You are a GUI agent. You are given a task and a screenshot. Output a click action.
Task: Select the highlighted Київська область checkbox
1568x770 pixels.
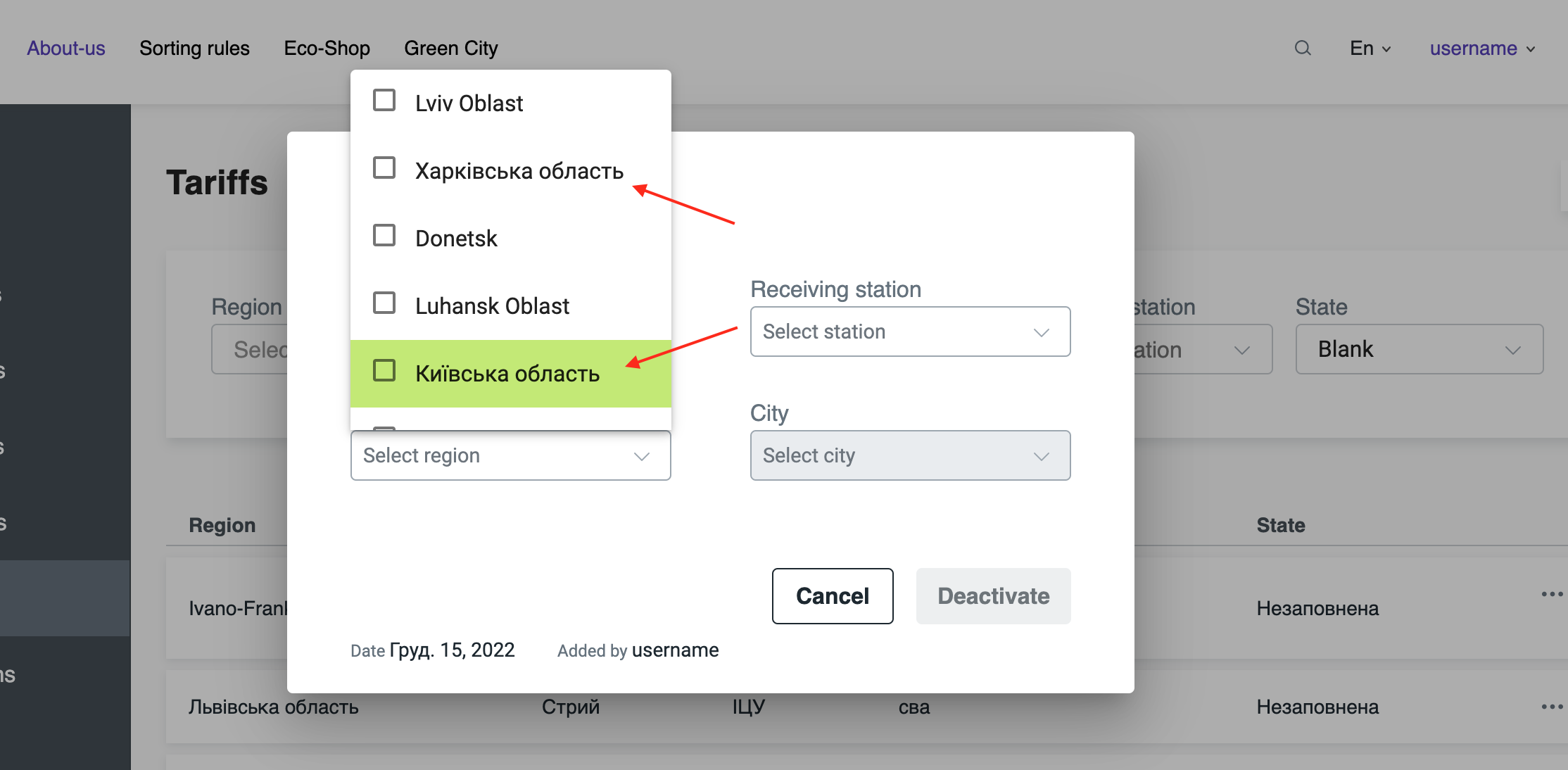pos(384,369)
